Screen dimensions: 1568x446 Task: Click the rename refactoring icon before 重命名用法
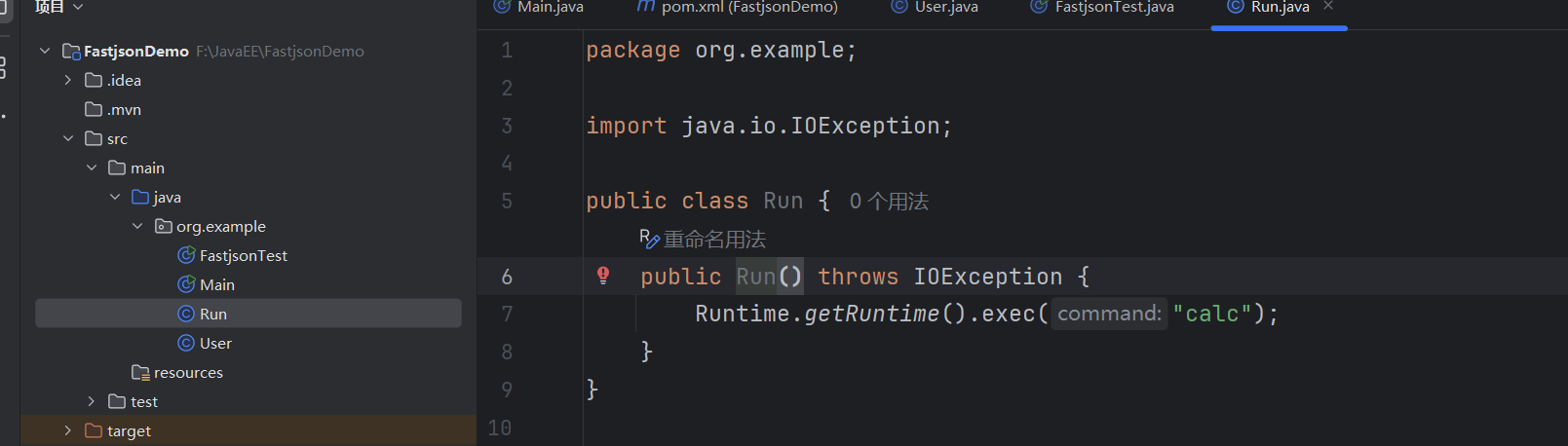(x=649, y=238)
